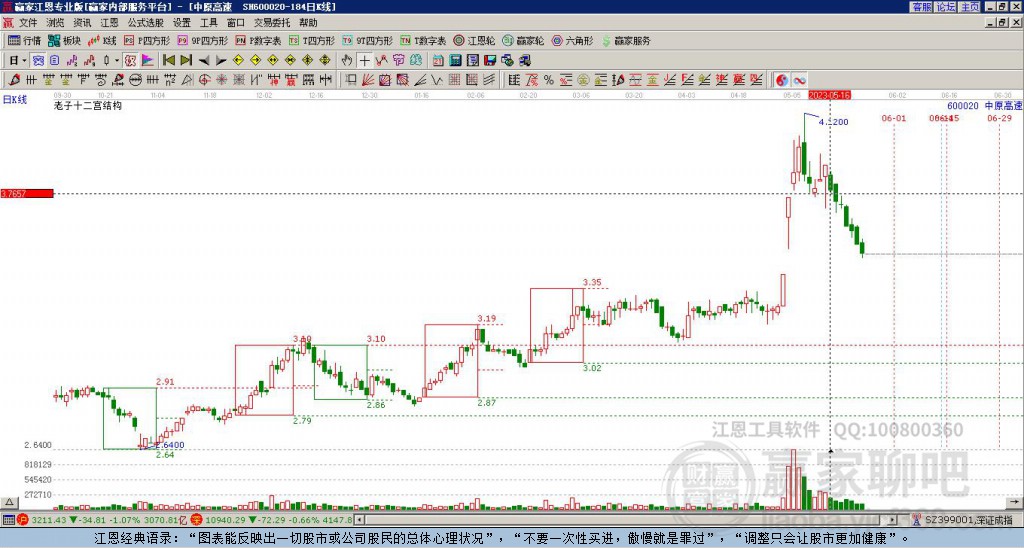Screen dimensions: 1024x548
Task: Click the second yellow diamond navigation icon
Action: coord(255,60)
